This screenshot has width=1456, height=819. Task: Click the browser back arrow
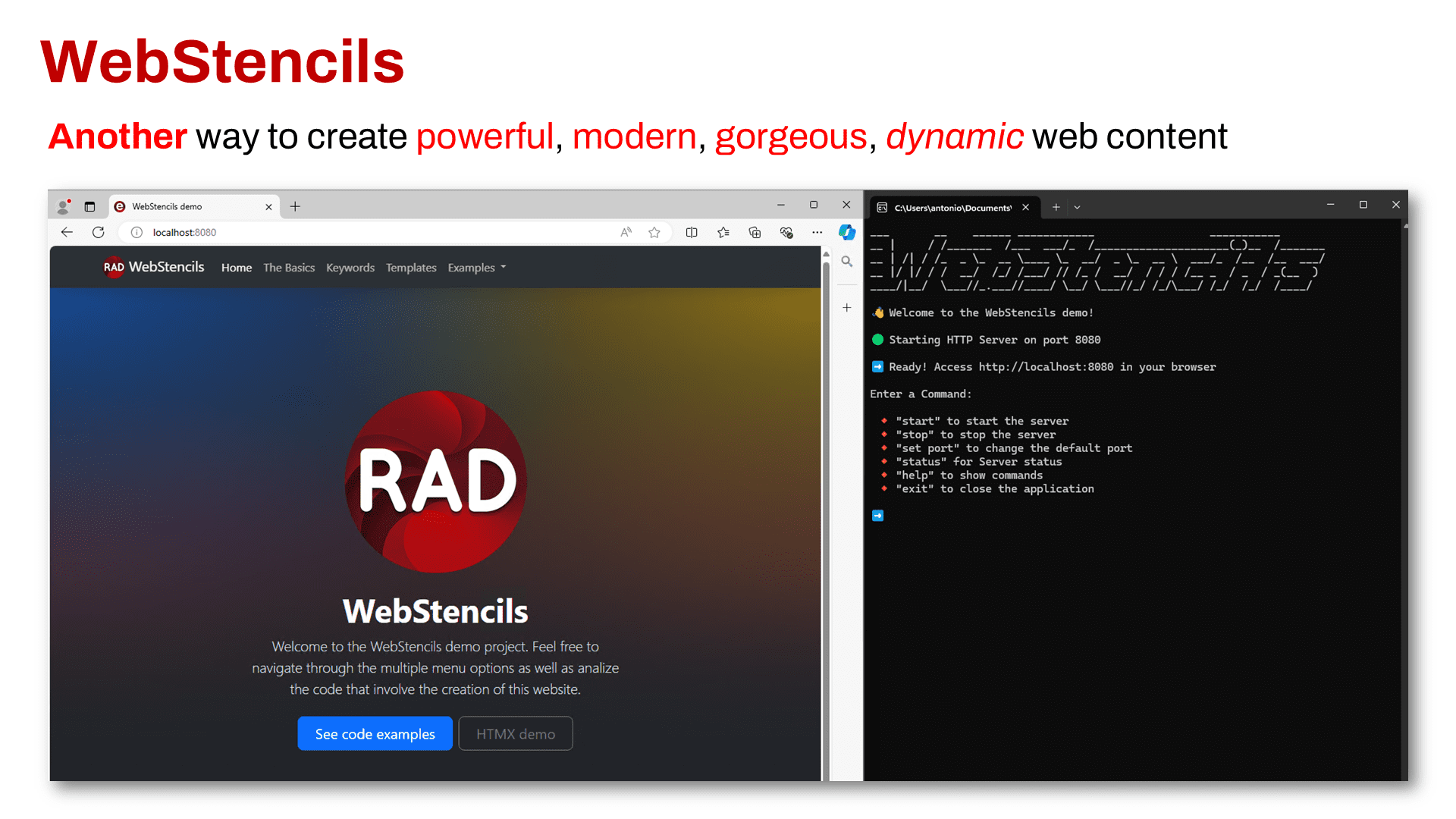click(67, 232)
